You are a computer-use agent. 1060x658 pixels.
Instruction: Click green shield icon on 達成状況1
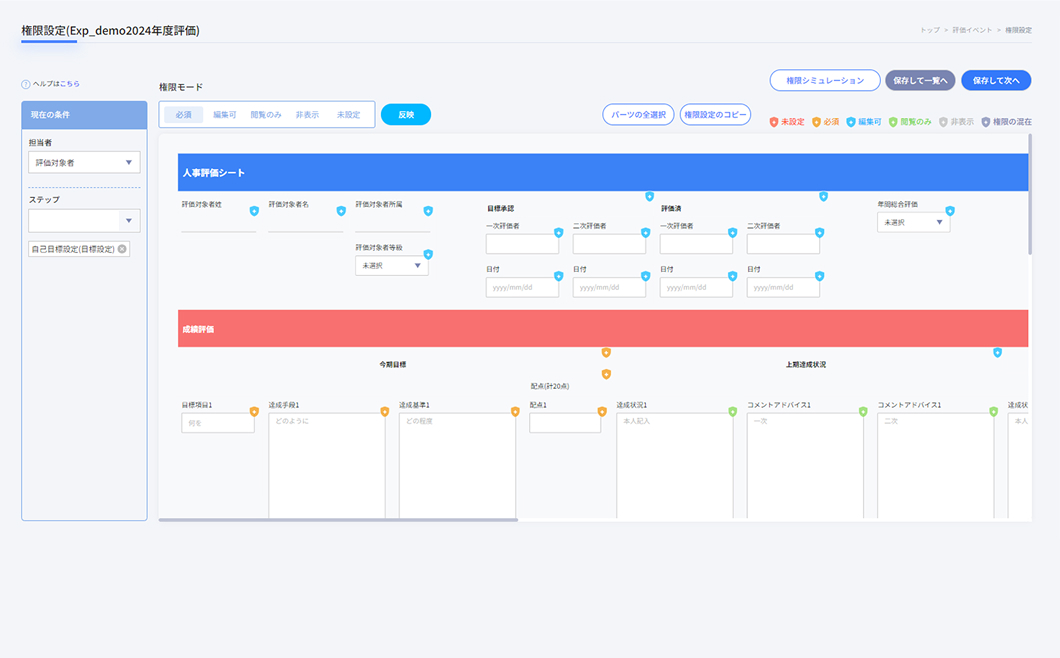click(733, 411)
